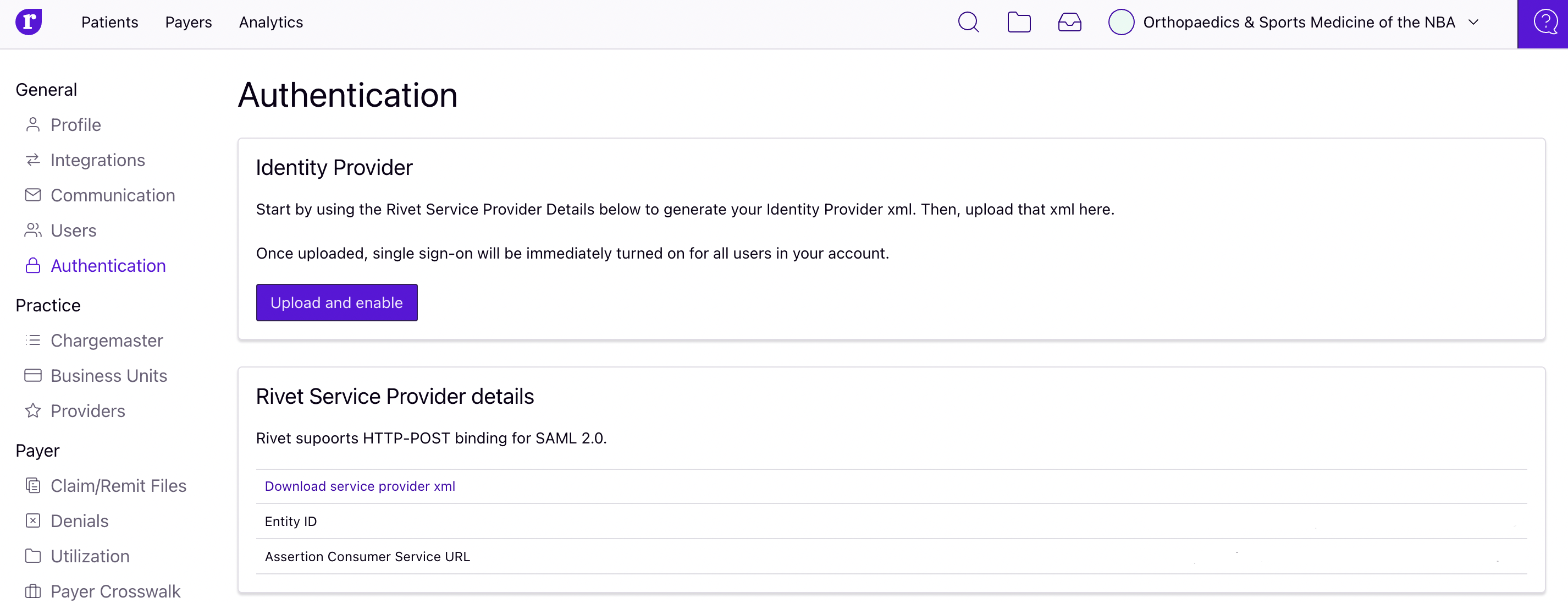The height and width of the screenshot is (603, 1568).
Task: Open the Analytics menu
Action: pos(271,23)
